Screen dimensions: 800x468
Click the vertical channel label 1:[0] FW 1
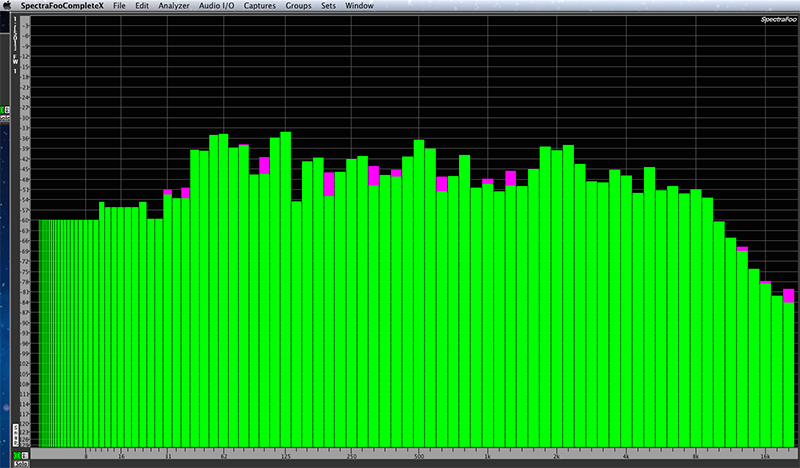tap(15, 43)
